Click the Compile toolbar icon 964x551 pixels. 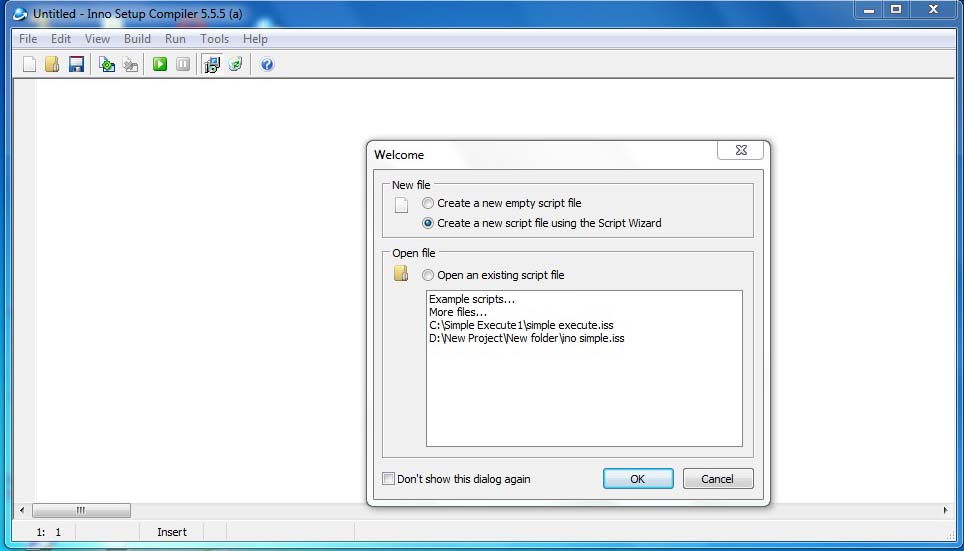coord(107,64)
